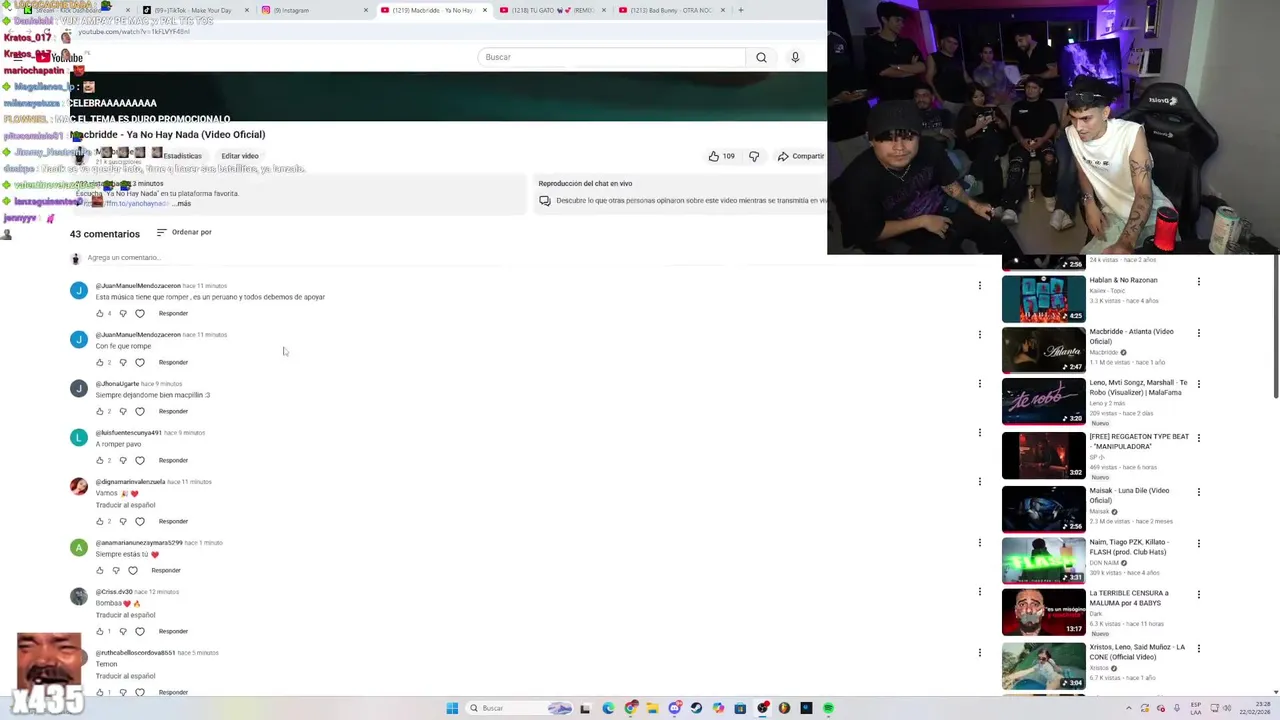Translate the 'Vamos' comment to Spanish

(125, 505)
